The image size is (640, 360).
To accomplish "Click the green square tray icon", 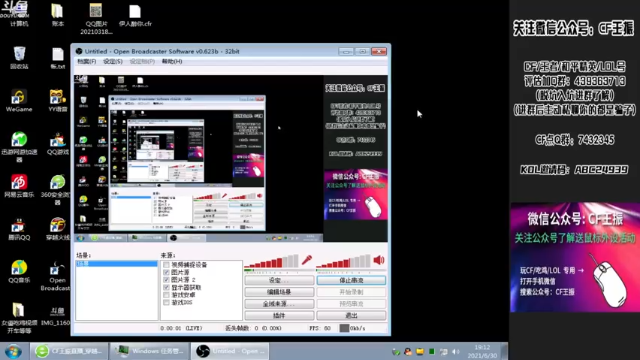I will pos(432,351).
